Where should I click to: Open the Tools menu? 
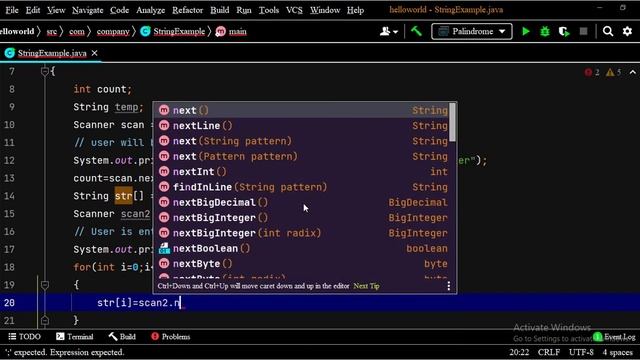click(x=269, y=10)
